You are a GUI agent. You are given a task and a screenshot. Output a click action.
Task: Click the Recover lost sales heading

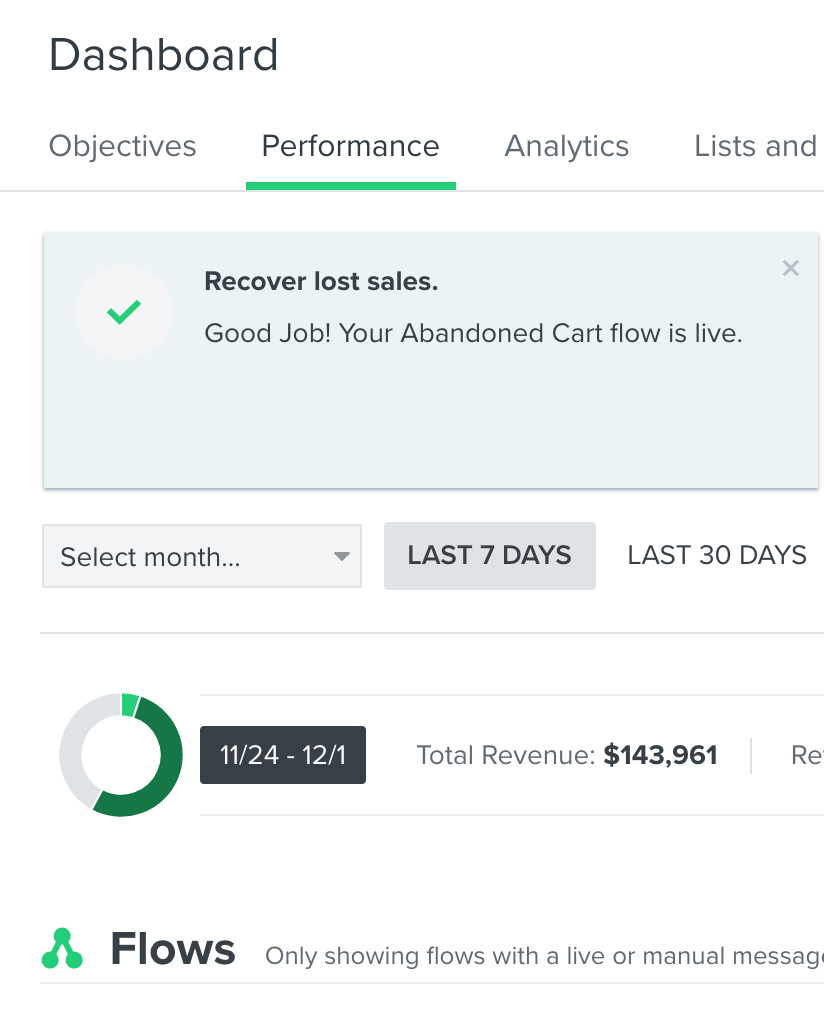[x=321, y=282]
